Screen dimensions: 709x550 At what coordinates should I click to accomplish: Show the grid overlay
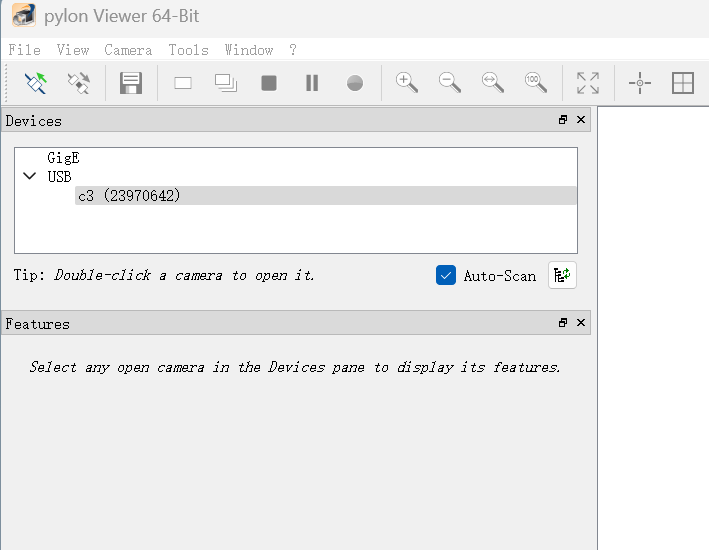coord(683,83)
